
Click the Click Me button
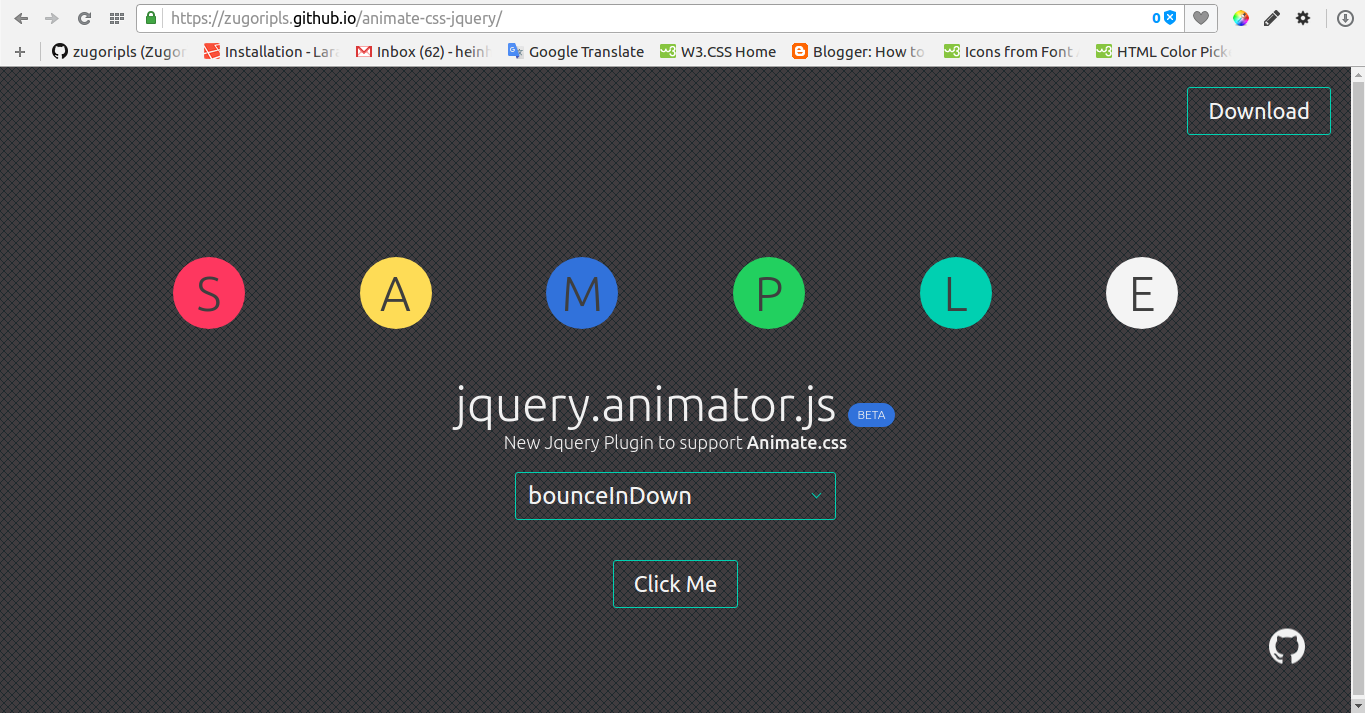pos(675,584)
